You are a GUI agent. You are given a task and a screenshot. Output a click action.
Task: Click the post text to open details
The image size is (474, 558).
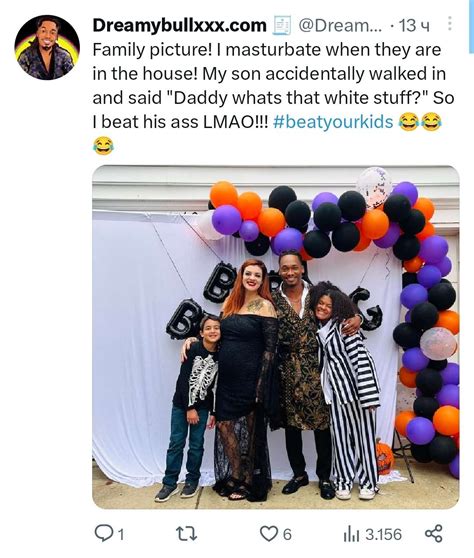coord(273,86)
